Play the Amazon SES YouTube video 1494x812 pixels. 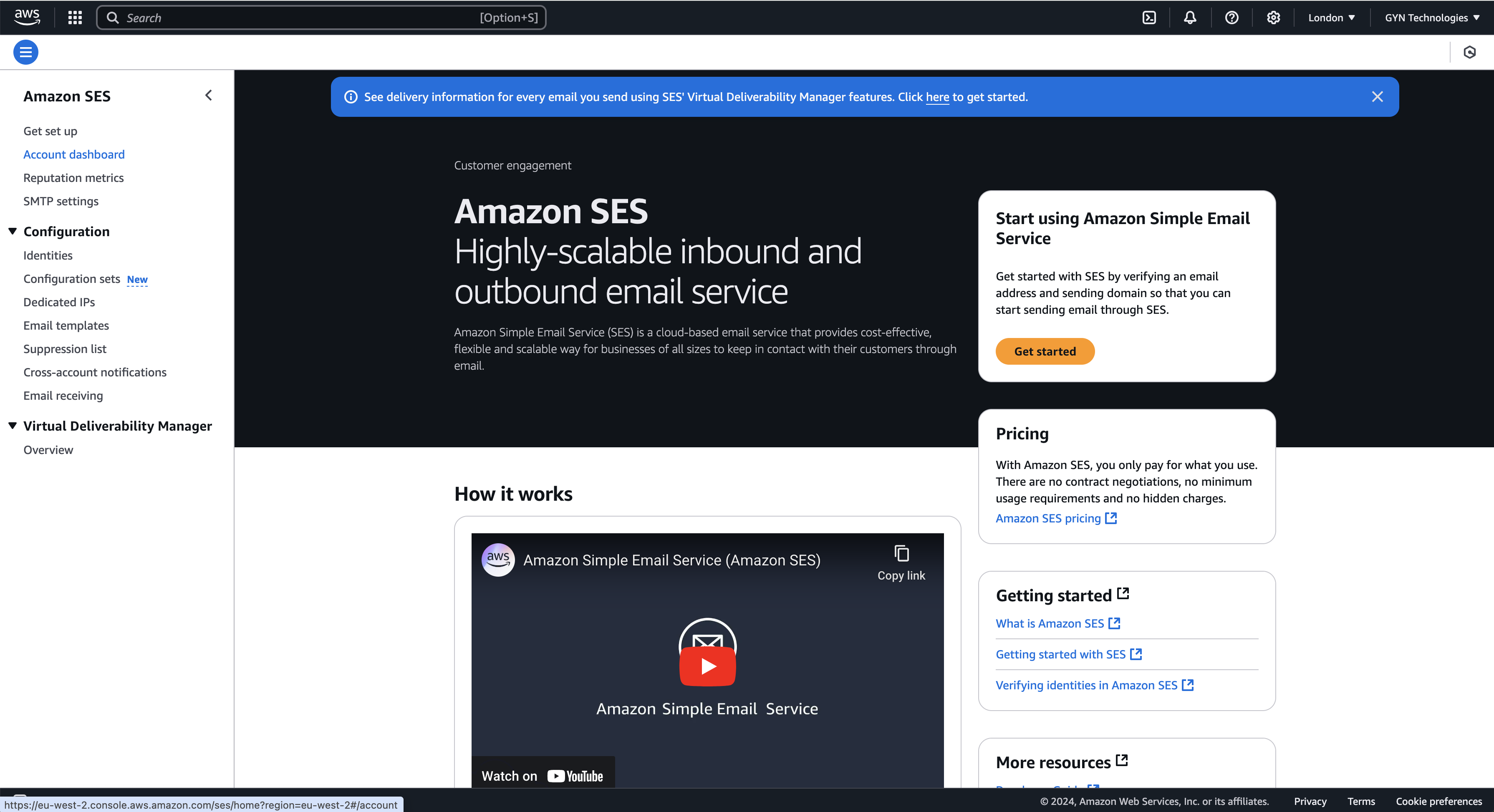(x=707, y=666)
